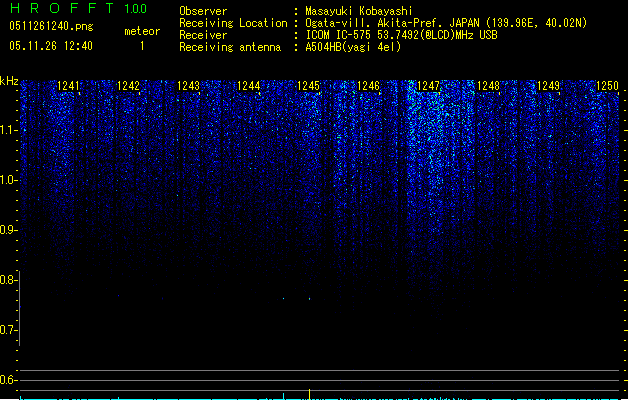Click the 1250 time marker
The image size is (629, 400).
(x=607, y=86)
